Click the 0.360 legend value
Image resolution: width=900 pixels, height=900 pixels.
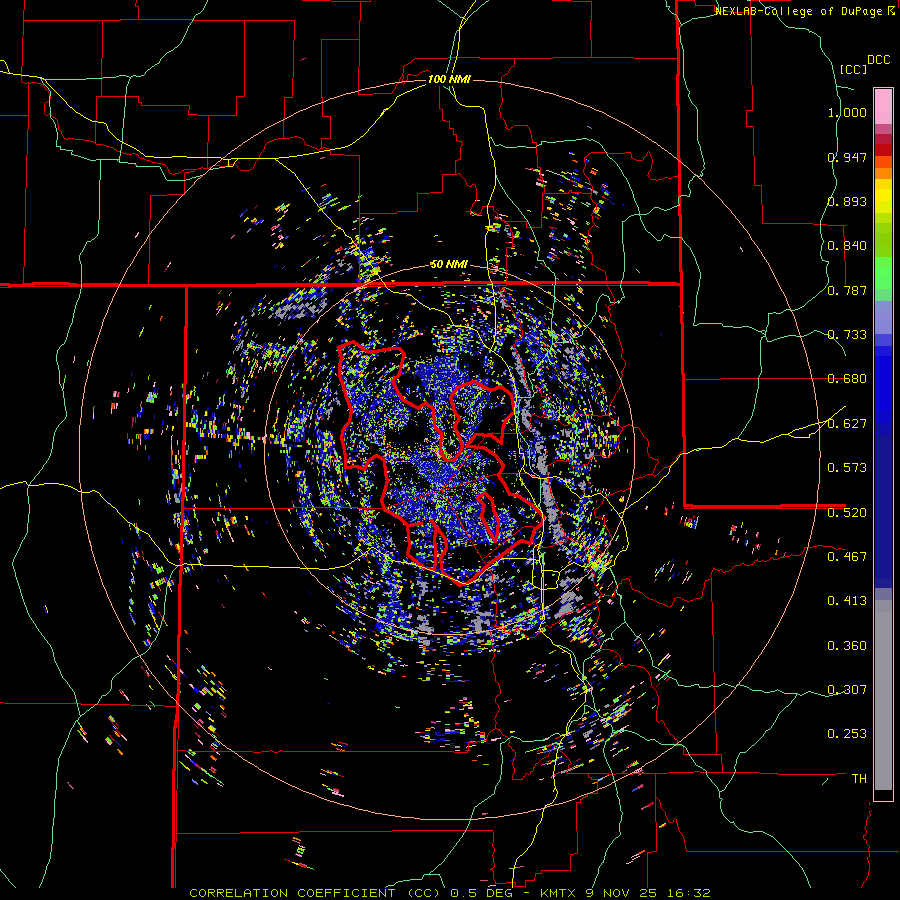pyautogui.click(x=847, y=646)
